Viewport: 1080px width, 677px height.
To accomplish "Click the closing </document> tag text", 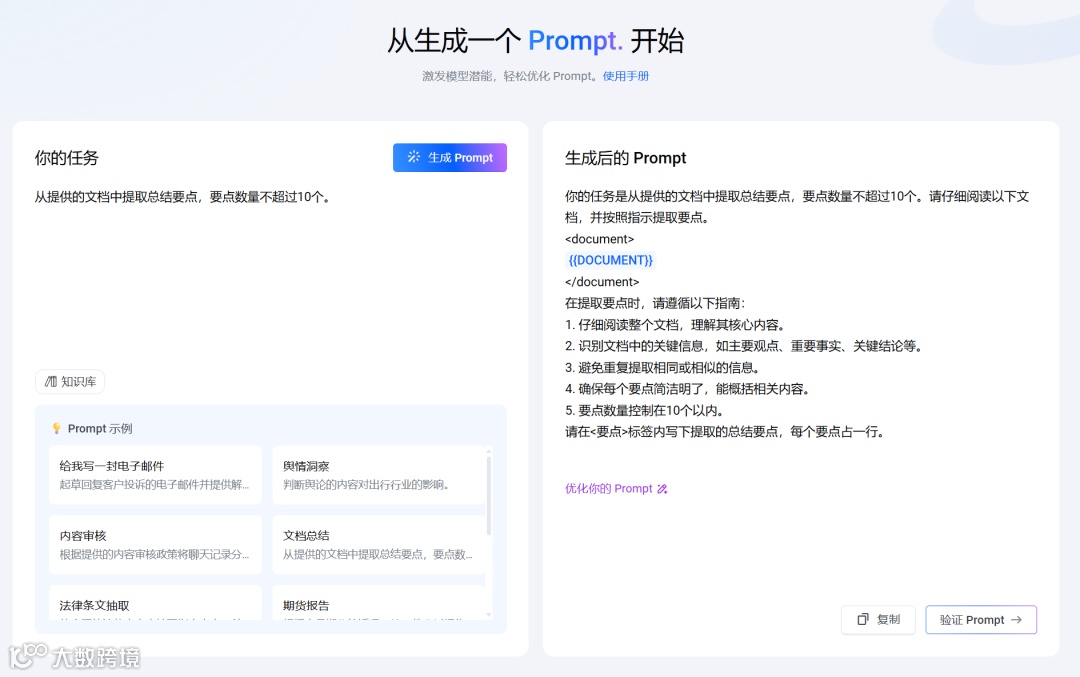I will pos(602,282).
